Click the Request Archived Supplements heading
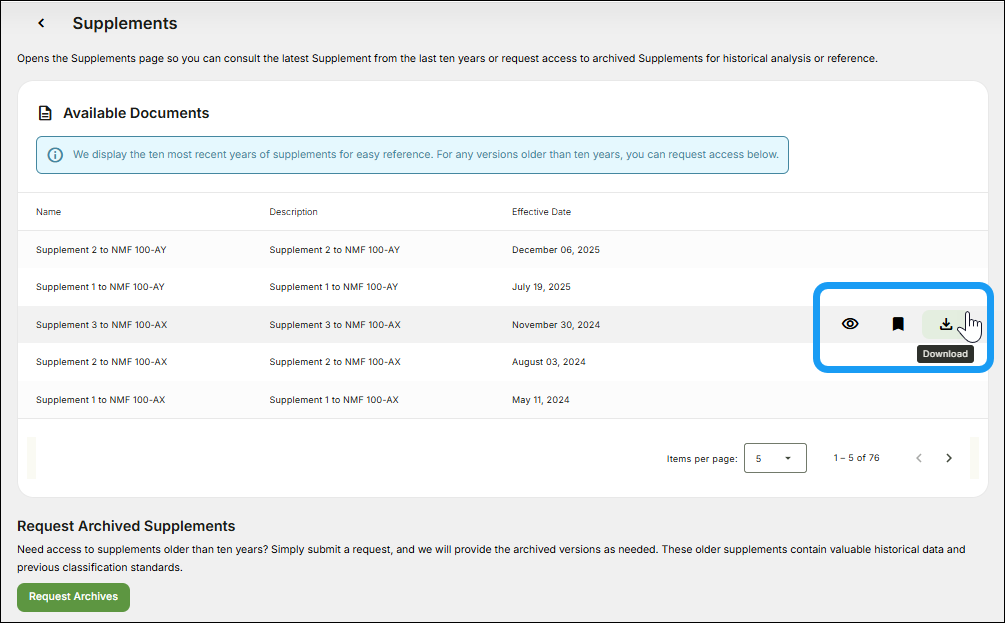This screenshot has height=623, width=1005. 126,526
